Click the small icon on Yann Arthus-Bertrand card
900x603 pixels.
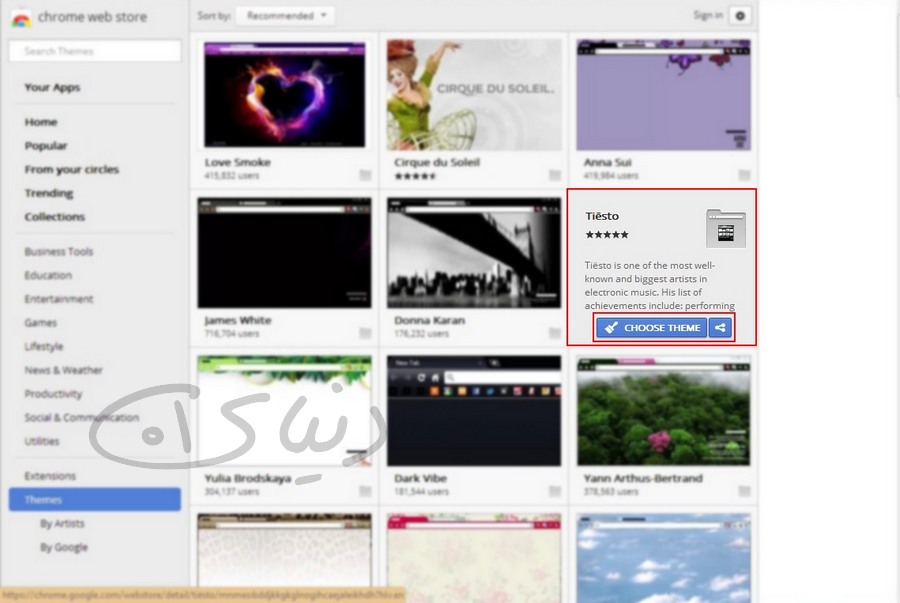tap(744, 491)
